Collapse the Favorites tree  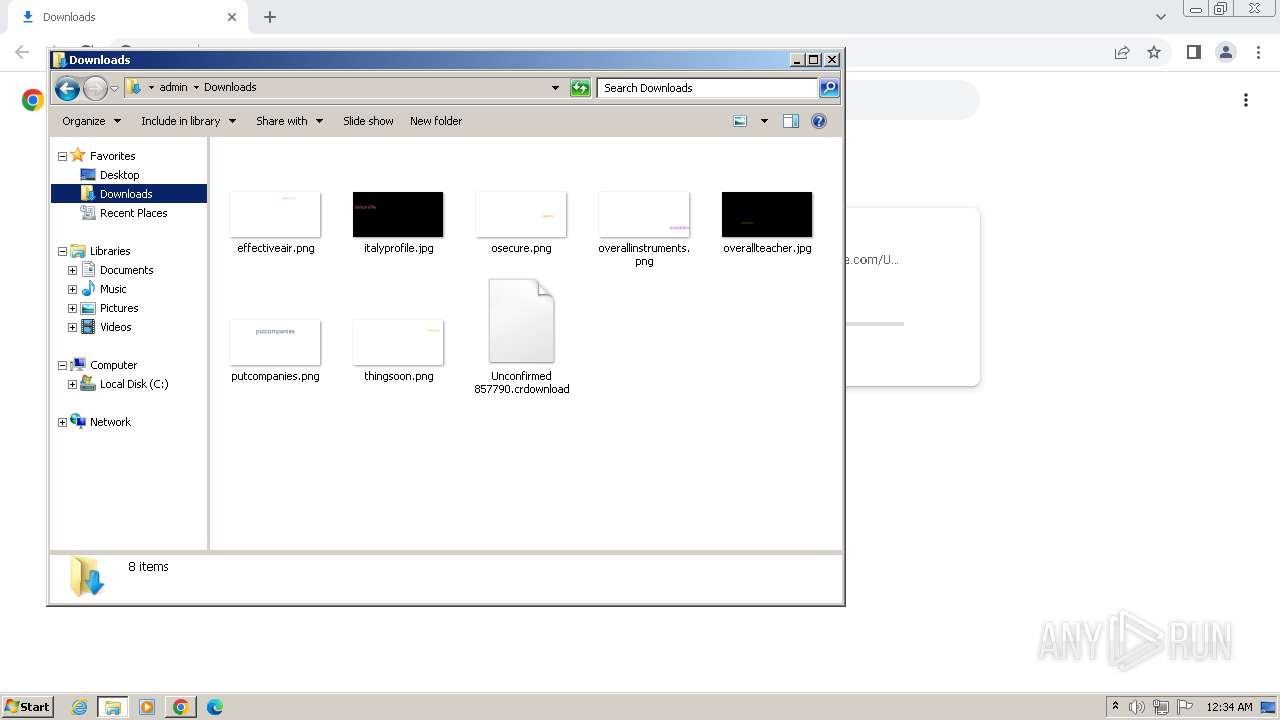pyautogui.click(x=62, y=156)
